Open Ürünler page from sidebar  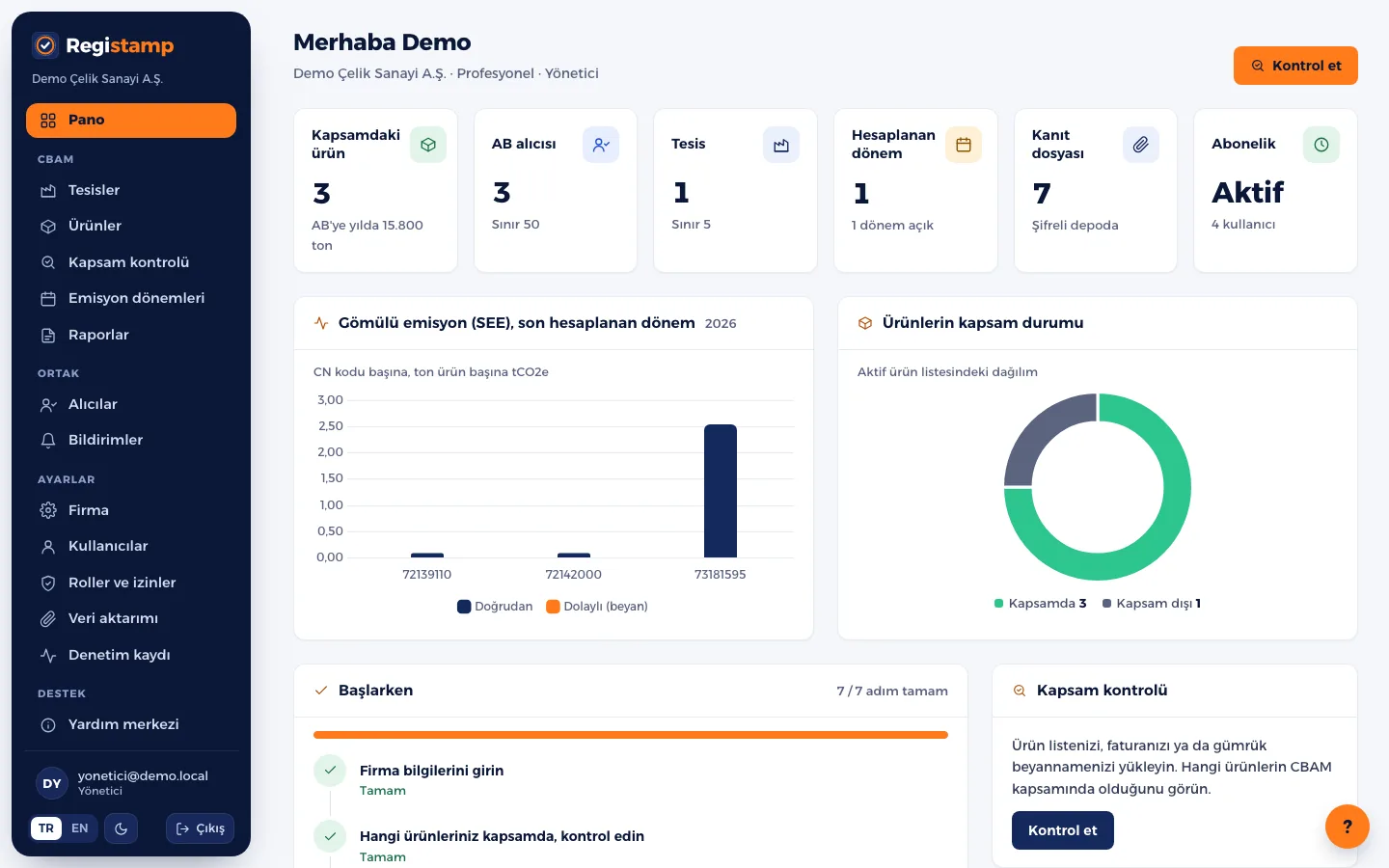click(131, 227)
